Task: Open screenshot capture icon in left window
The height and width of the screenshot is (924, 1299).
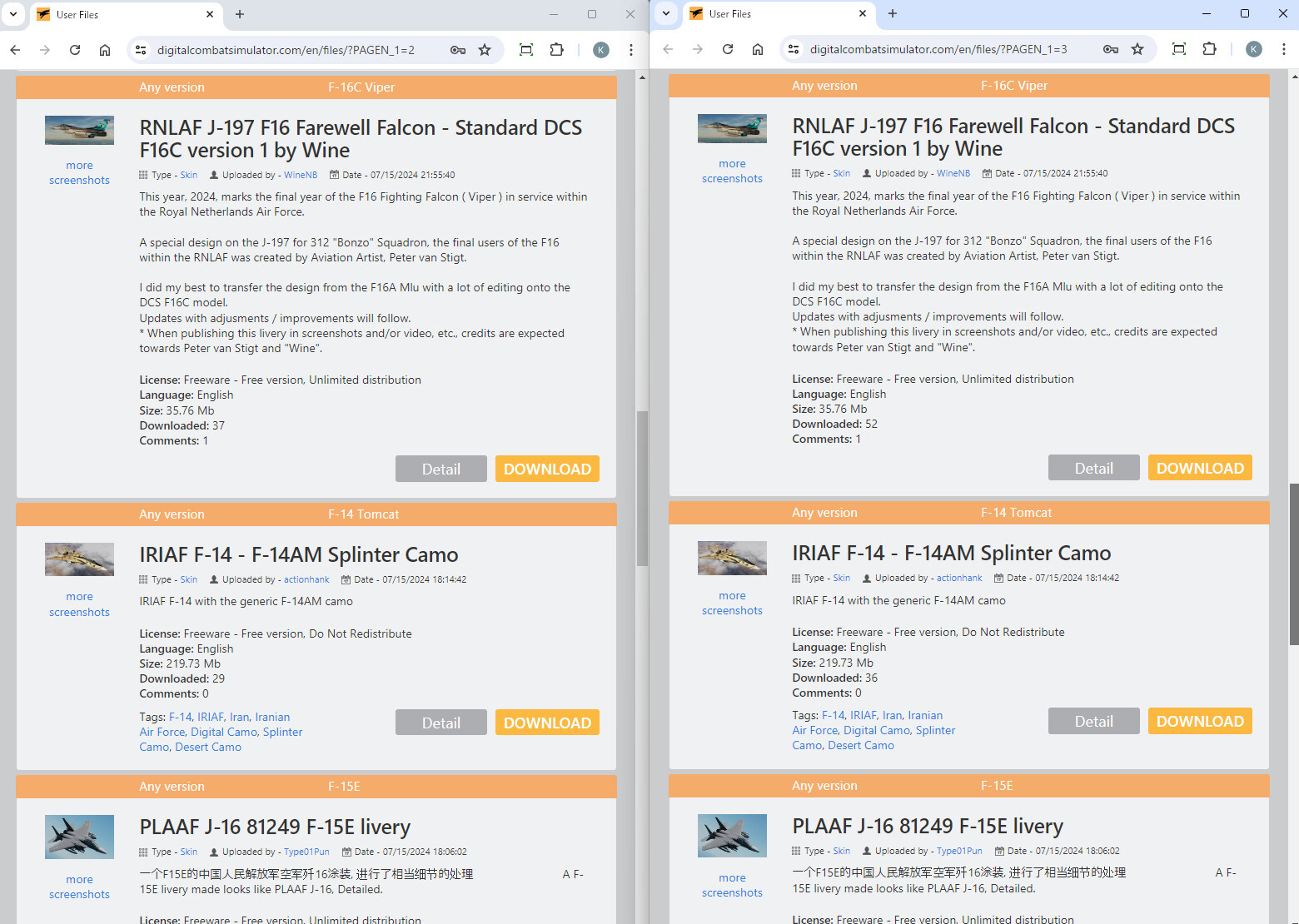Action: click(526, 50)
